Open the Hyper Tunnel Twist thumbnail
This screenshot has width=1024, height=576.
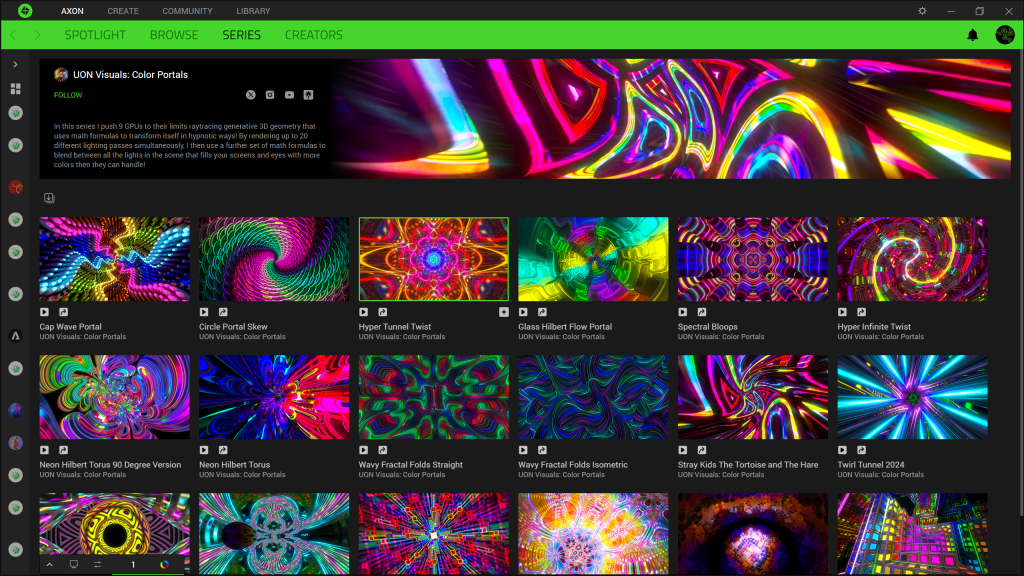pos(434,259)
